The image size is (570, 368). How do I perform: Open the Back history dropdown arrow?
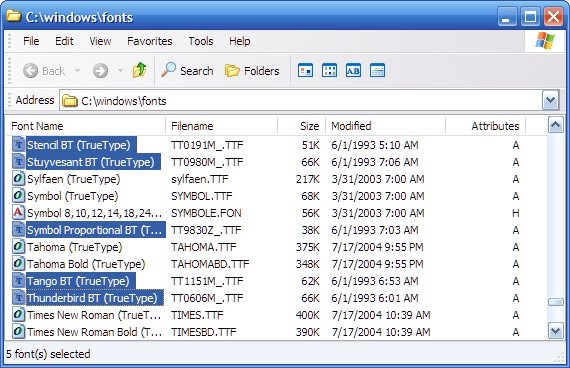coord(77,70)
